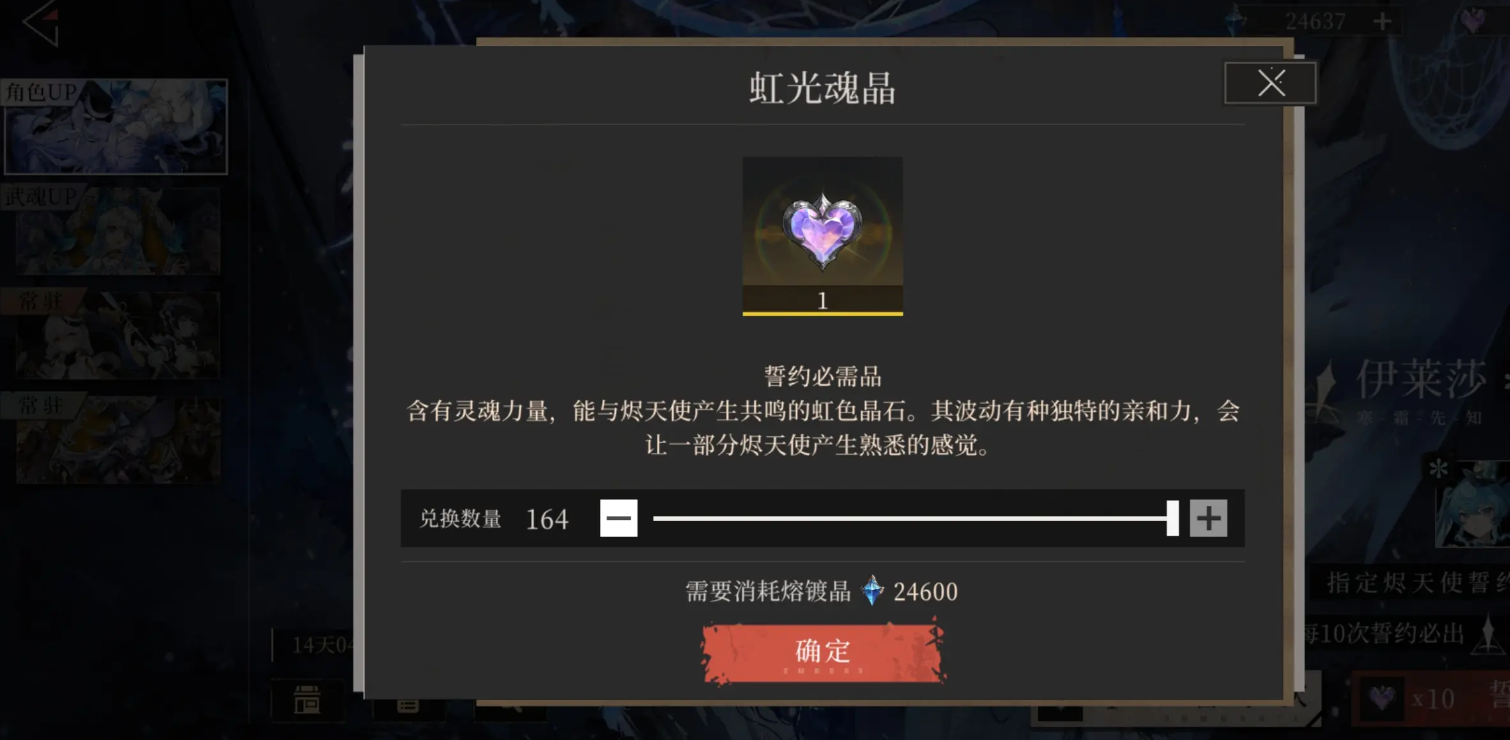Viewport: 1510px width, 740px height.
Task: Click the blue 熔镀晶 currency icon beside 24600
Action: tap(873, 591)
